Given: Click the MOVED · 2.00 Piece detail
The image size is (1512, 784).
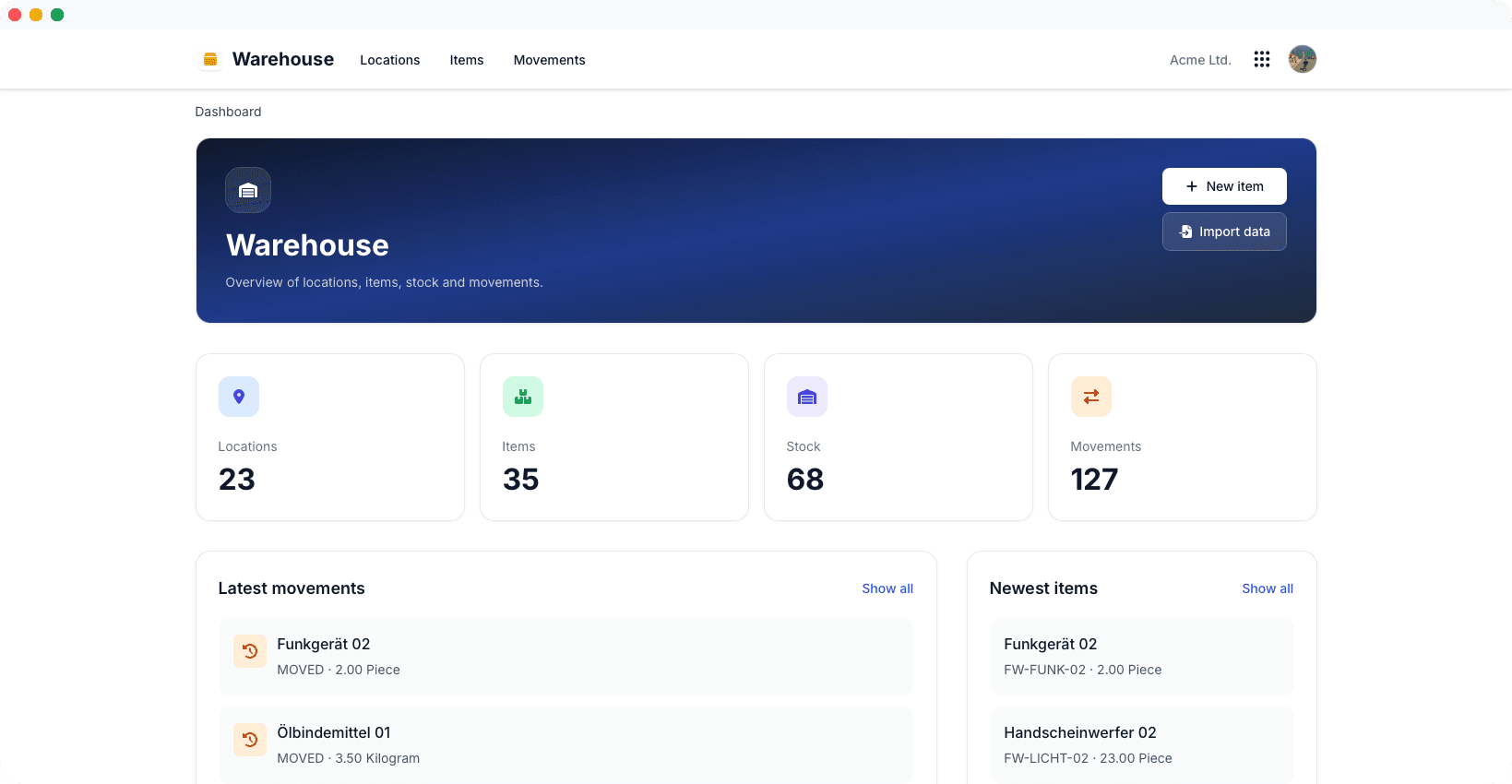Looking at the screenshot, I should (339, 670).
